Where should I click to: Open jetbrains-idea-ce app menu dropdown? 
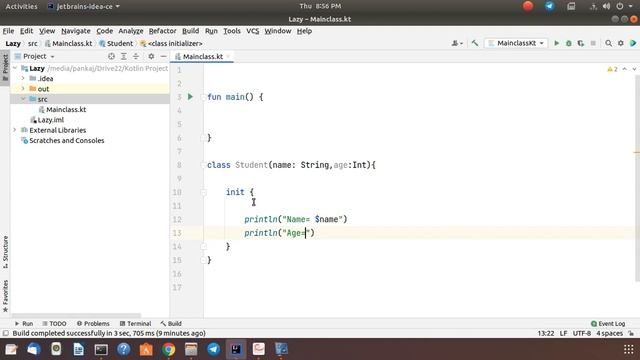84,6
